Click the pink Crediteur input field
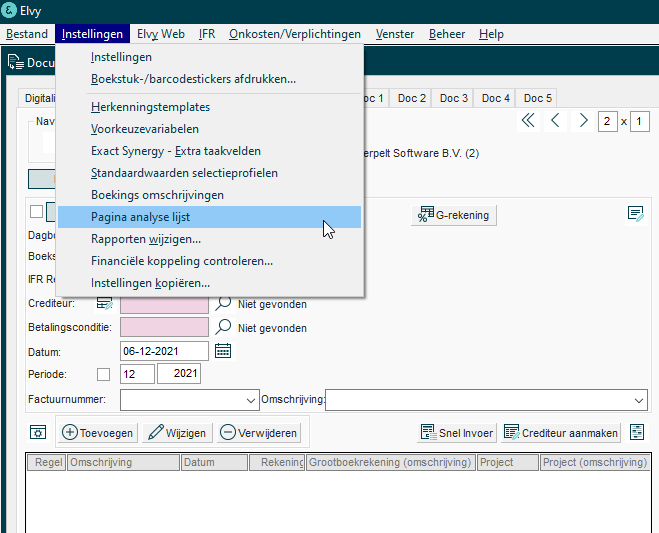Screen dimensions: 659x533 (x=164, y=304)
